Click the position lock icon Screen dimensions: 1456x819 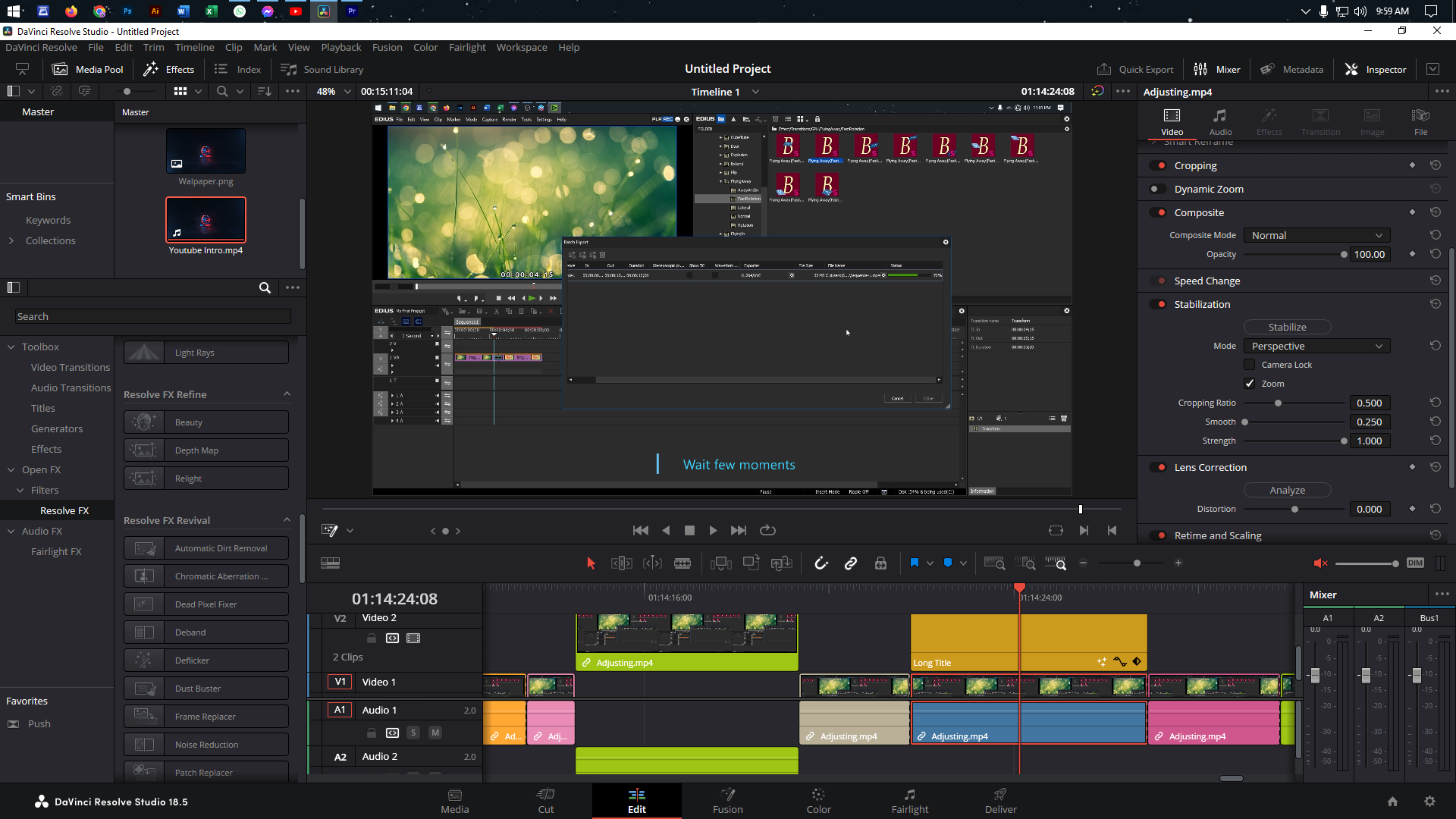coord(880,563)
